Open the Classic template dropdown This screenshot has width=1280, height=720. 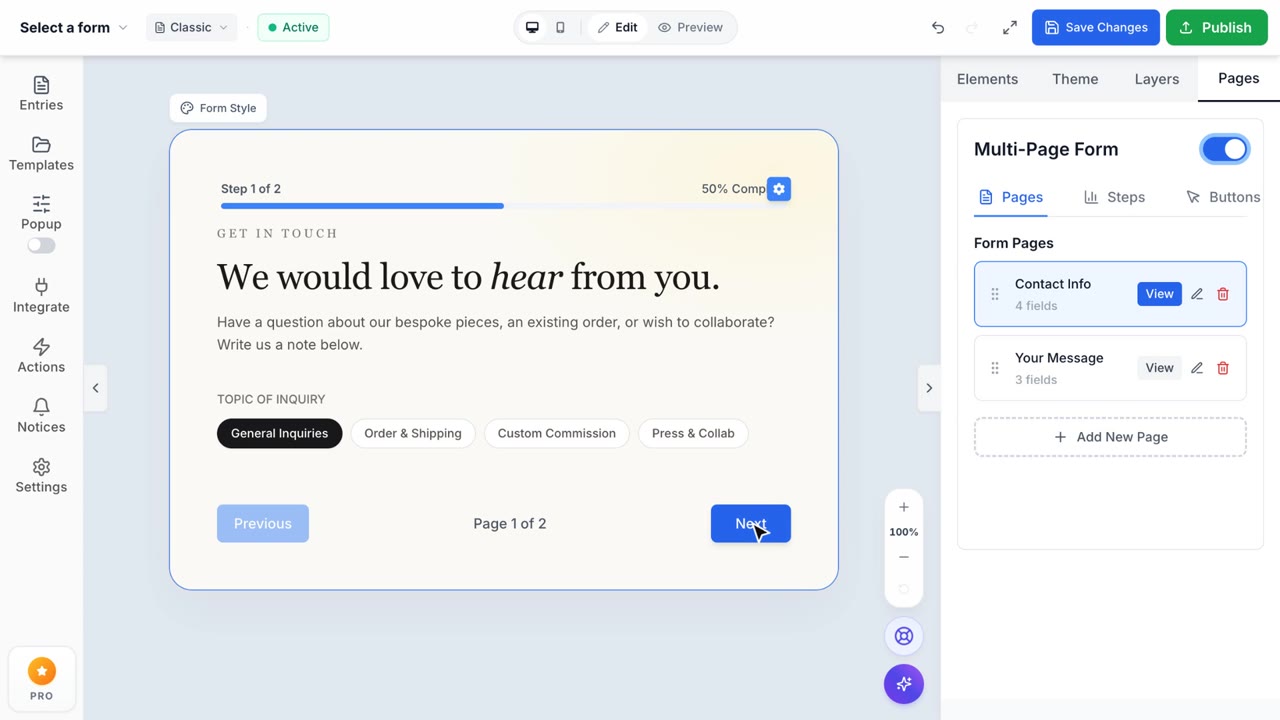(x=191, y=28)
